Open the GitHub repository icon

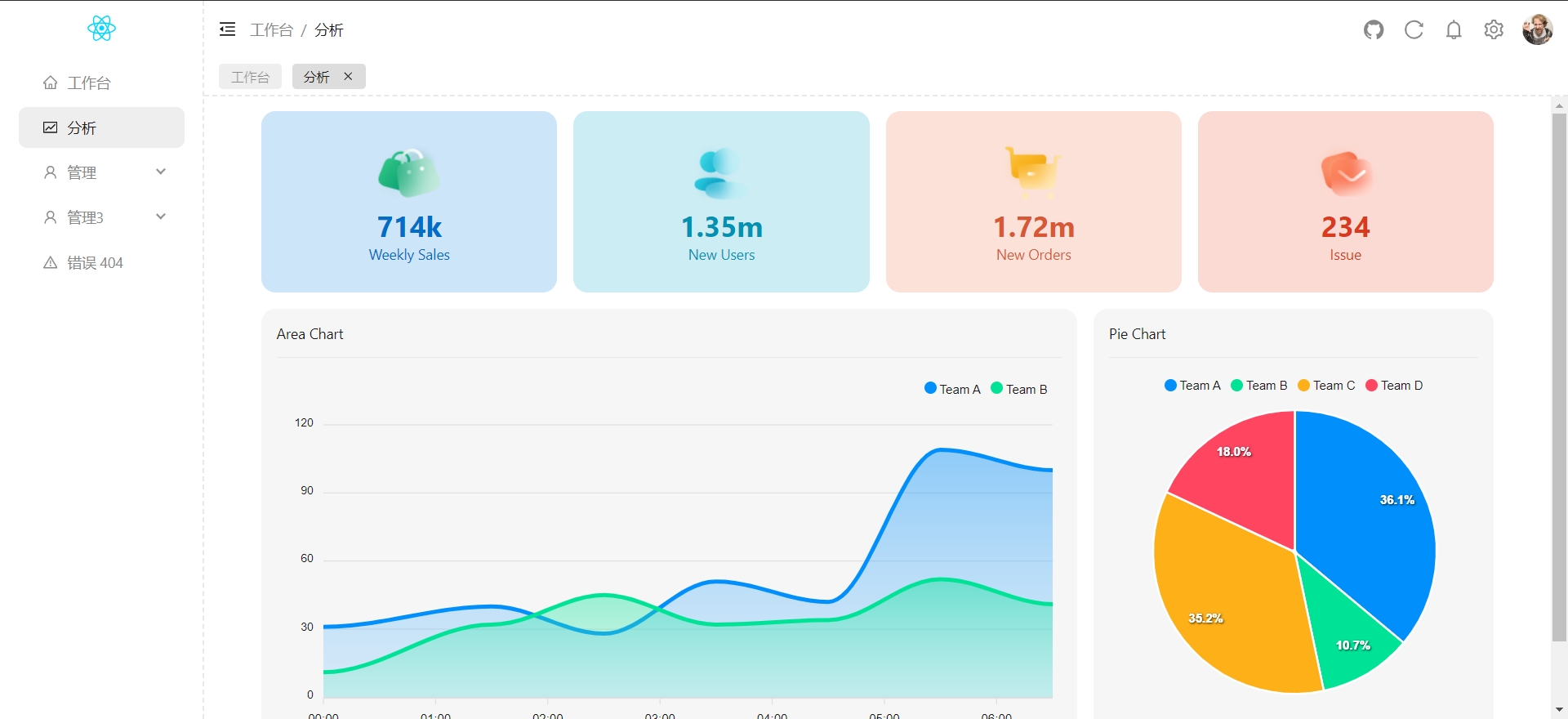[1374, 30]
